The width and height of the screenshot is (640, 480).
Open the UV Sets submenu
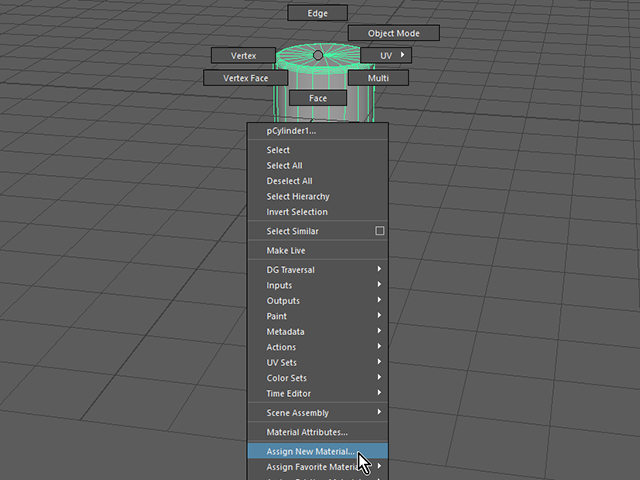click(x=318, y=362)
